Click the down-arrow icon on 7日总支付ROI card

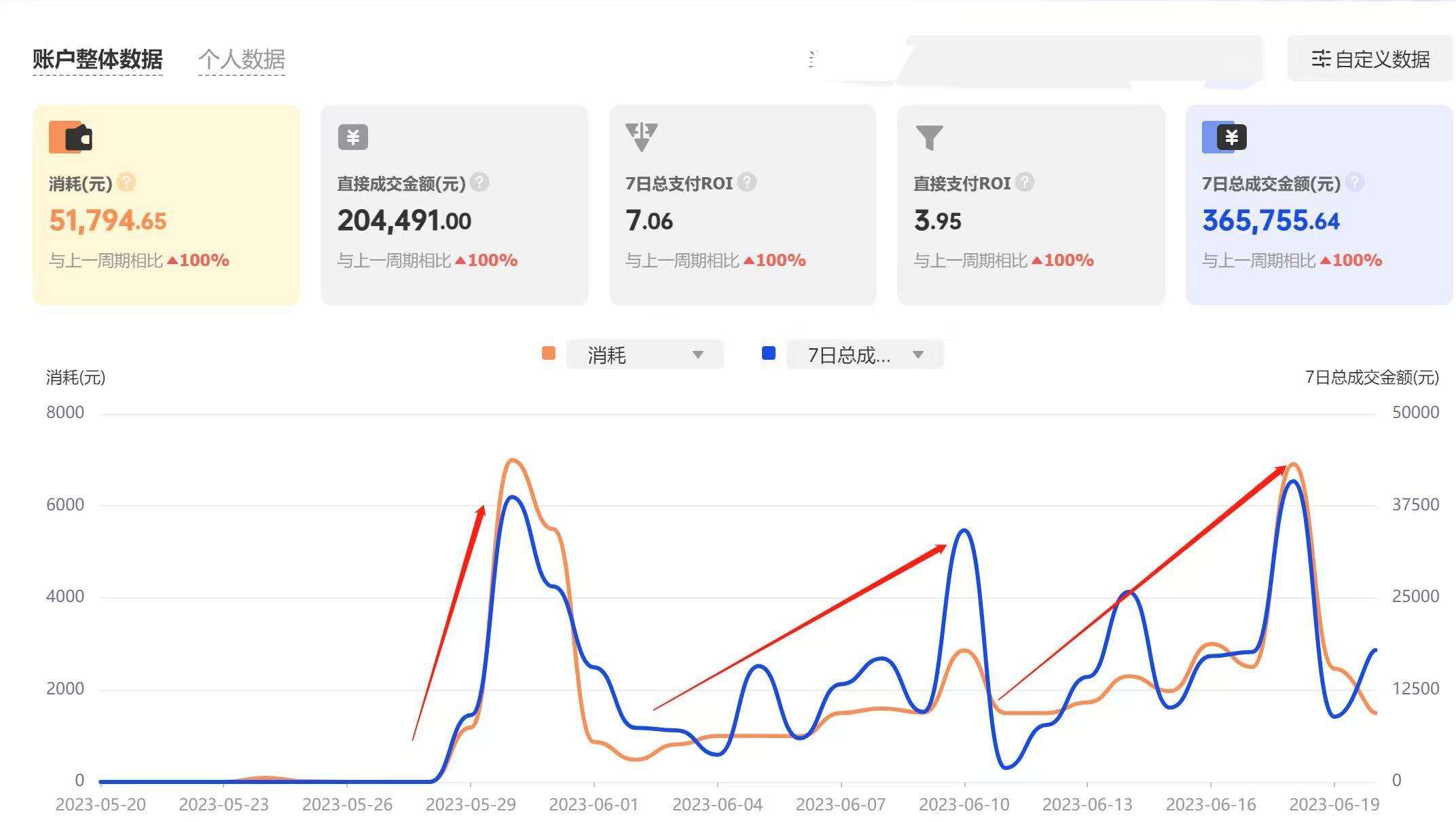point(640,136)
